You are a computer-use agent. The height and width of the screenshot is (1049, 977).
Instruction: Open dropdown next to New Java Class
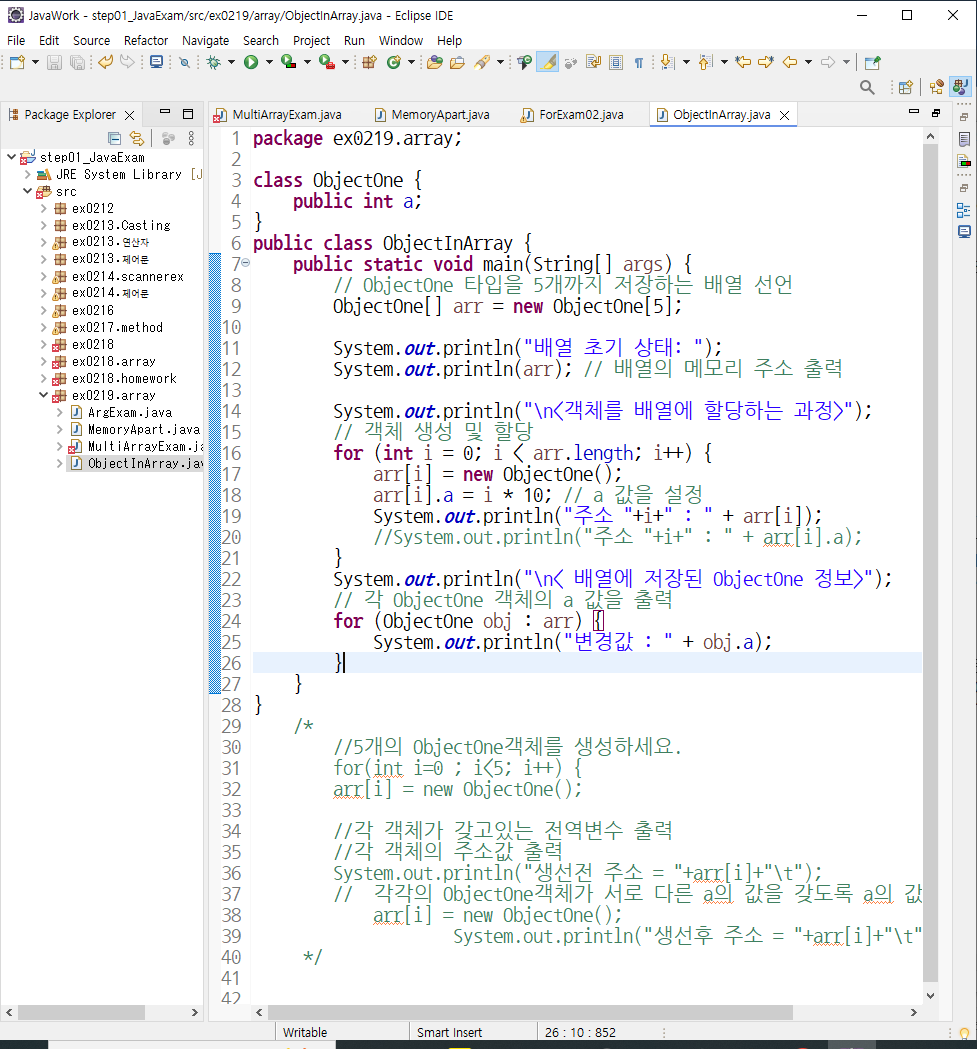[x=412, y=62]
